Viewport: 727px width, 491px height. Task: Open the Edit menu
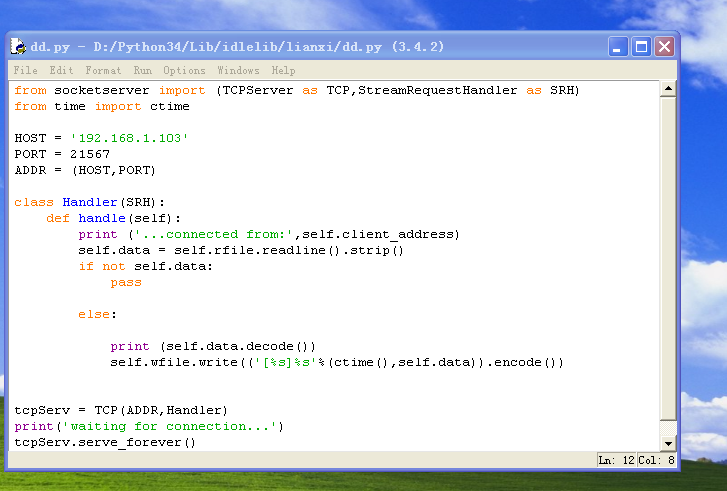coord(61,71)
